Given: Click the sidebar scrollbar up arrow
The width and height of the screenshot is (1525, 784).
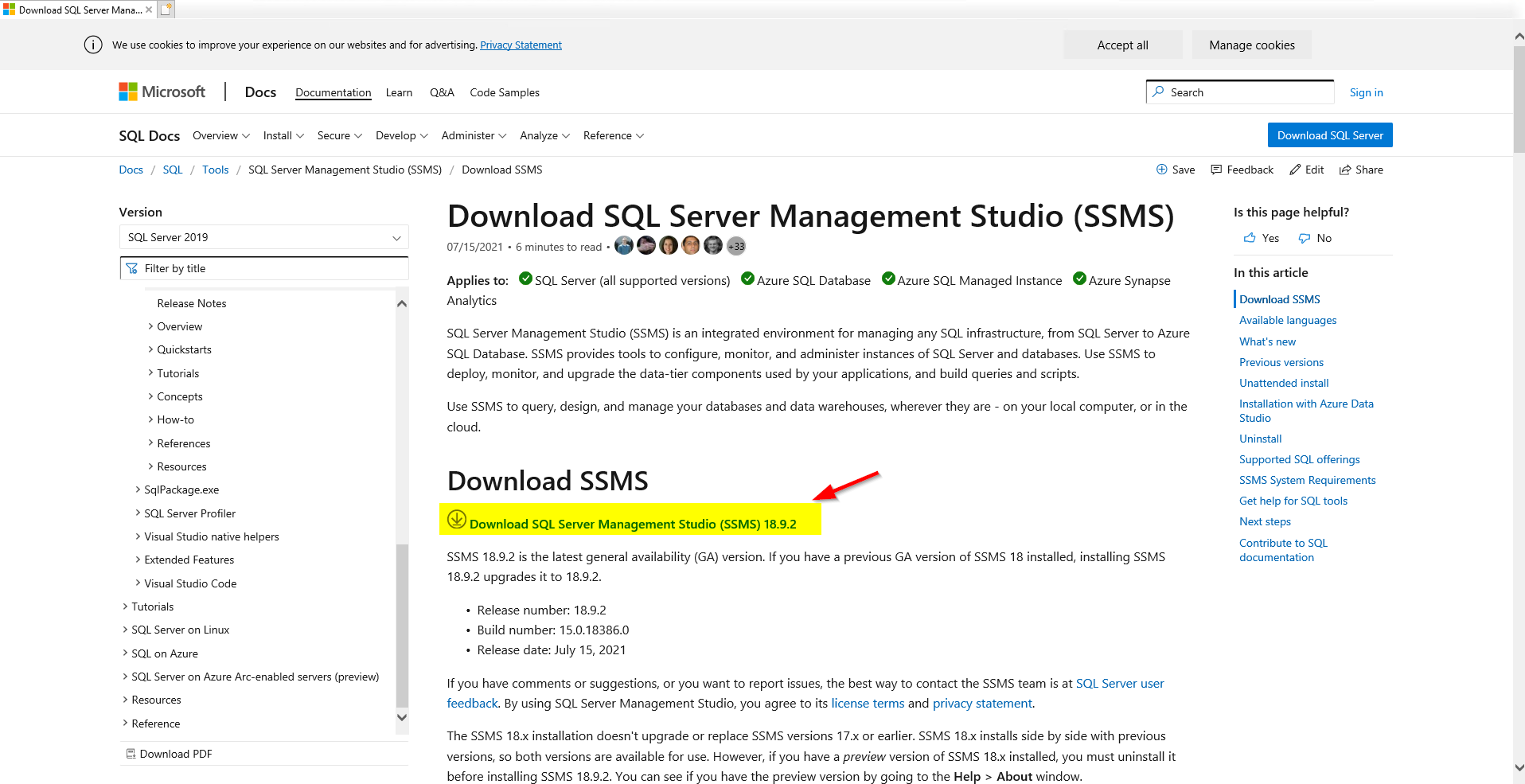Looking at the screenshot, I should tap(402, 303).
